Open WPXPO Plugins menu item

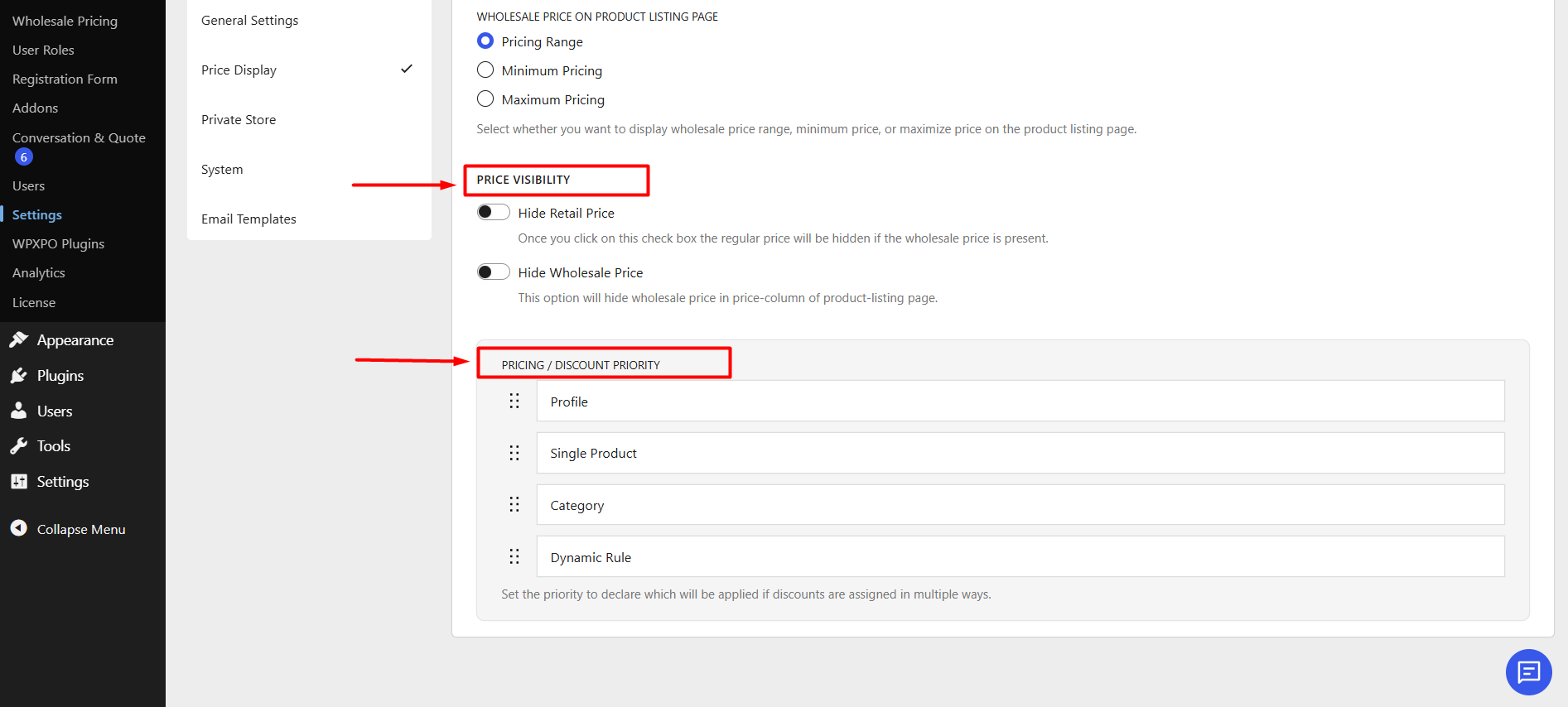click(58, 243)
